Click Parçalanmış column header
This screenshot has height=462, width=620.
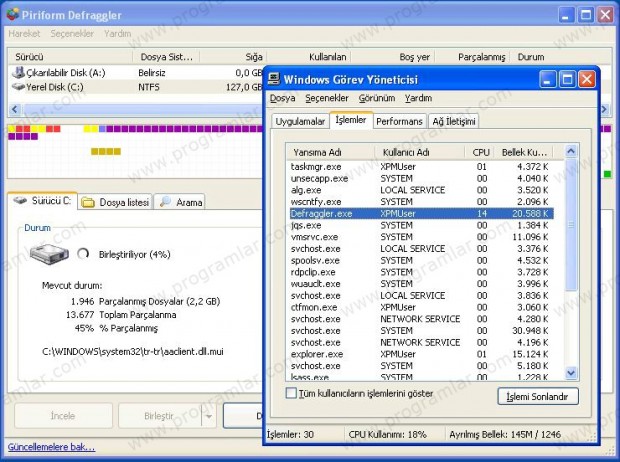(x=472, y=57)
